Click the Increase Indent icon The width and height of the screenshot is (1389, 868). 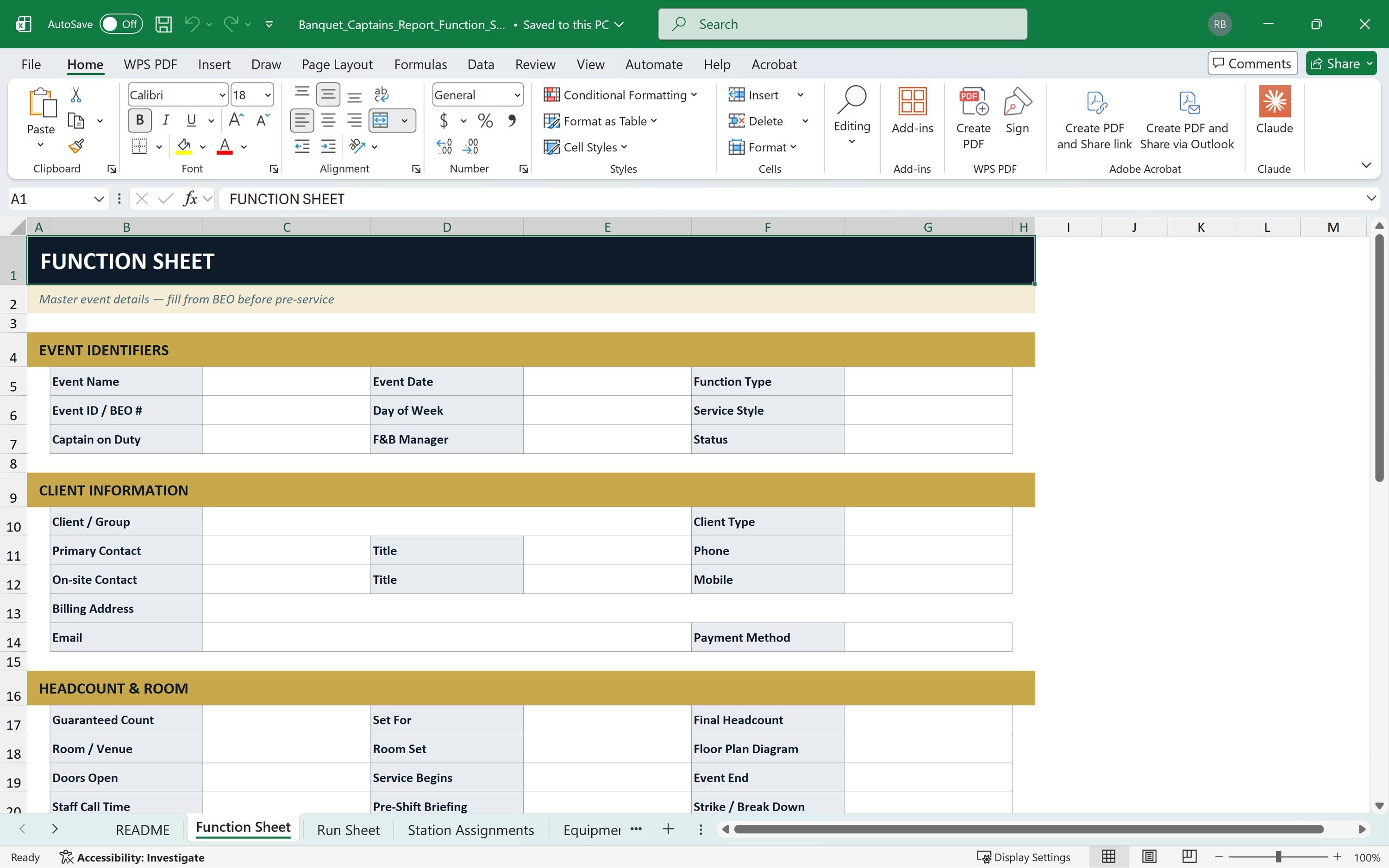point(328,146)
